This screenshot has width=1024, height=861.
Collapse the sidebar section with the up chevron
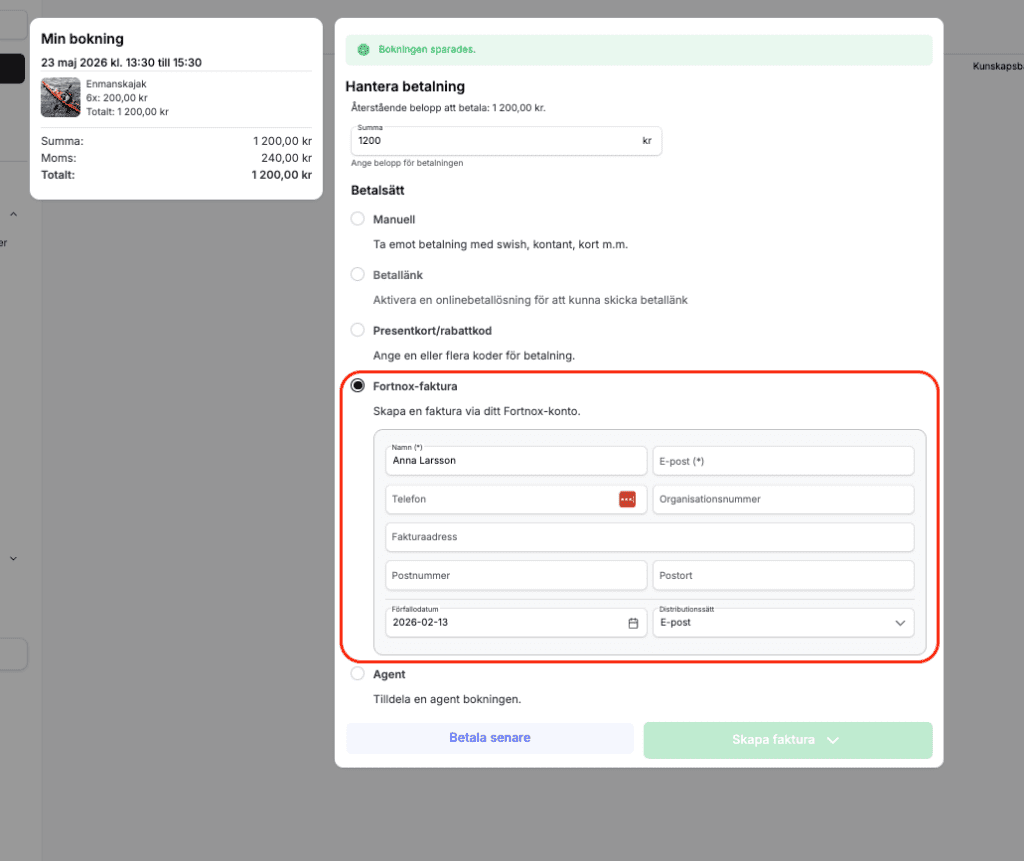point(14,214)
